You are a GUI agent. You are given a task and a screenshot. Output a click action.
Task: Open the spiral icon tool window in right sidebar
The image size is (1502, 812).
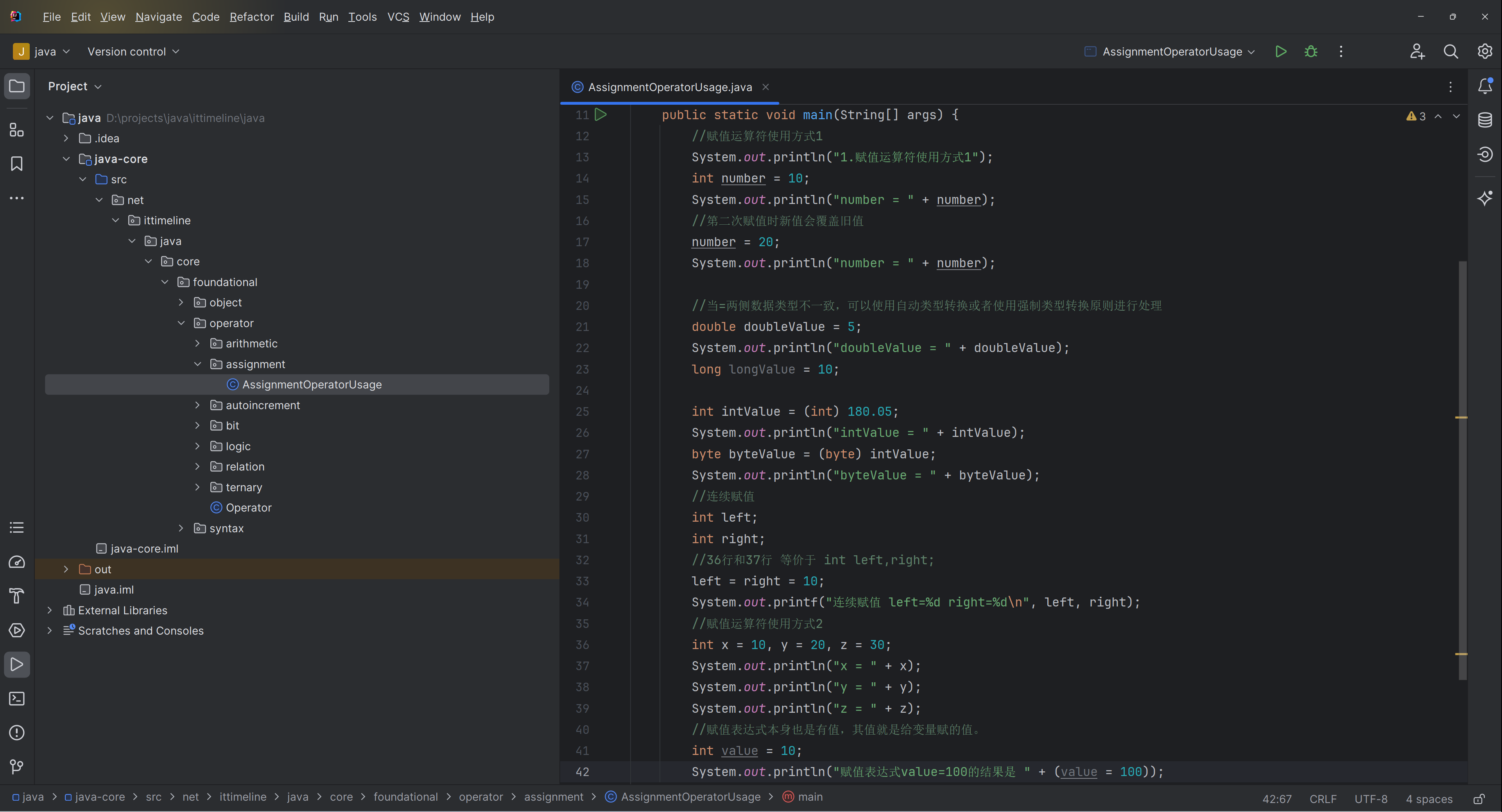coord(1485,154)
